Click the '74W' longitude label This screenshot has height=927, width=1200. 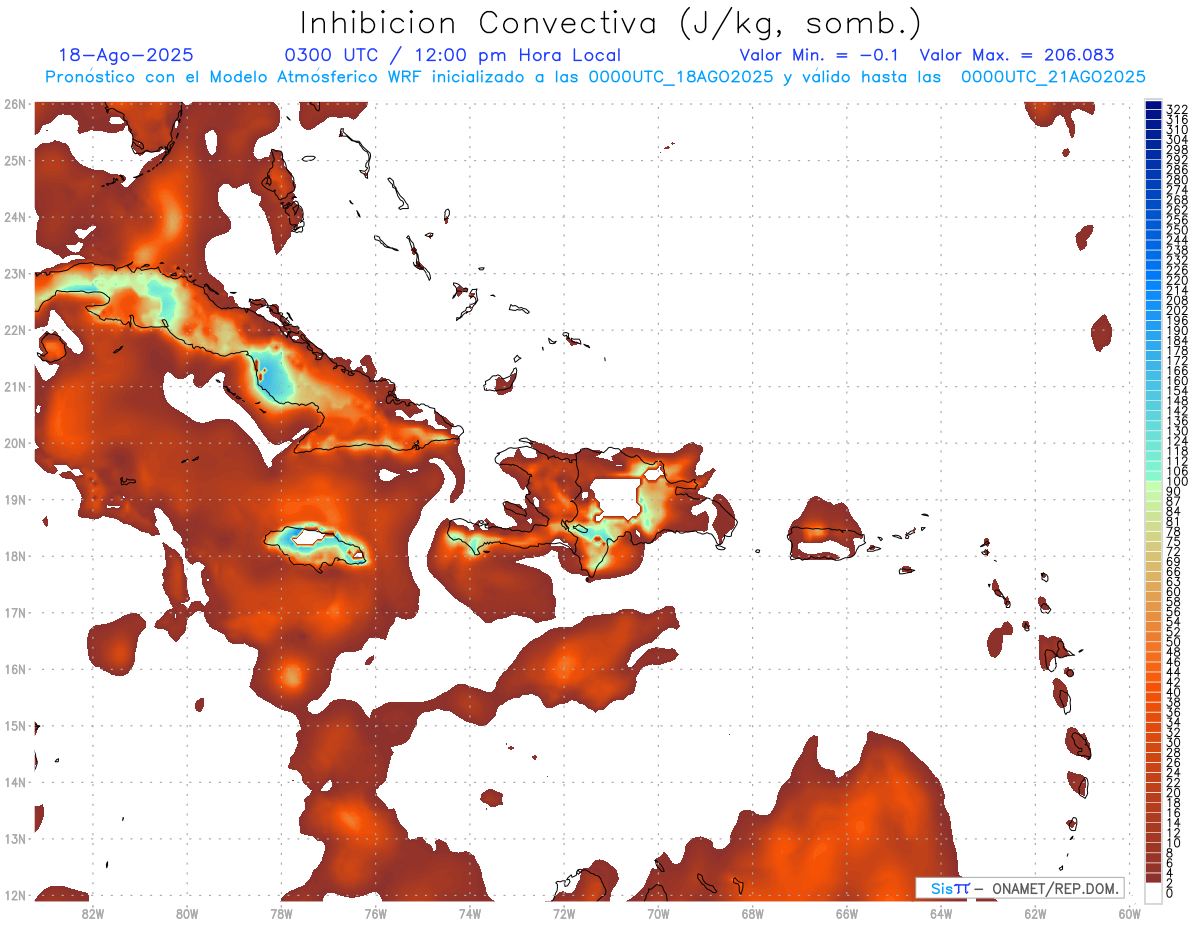click(469, 912)
